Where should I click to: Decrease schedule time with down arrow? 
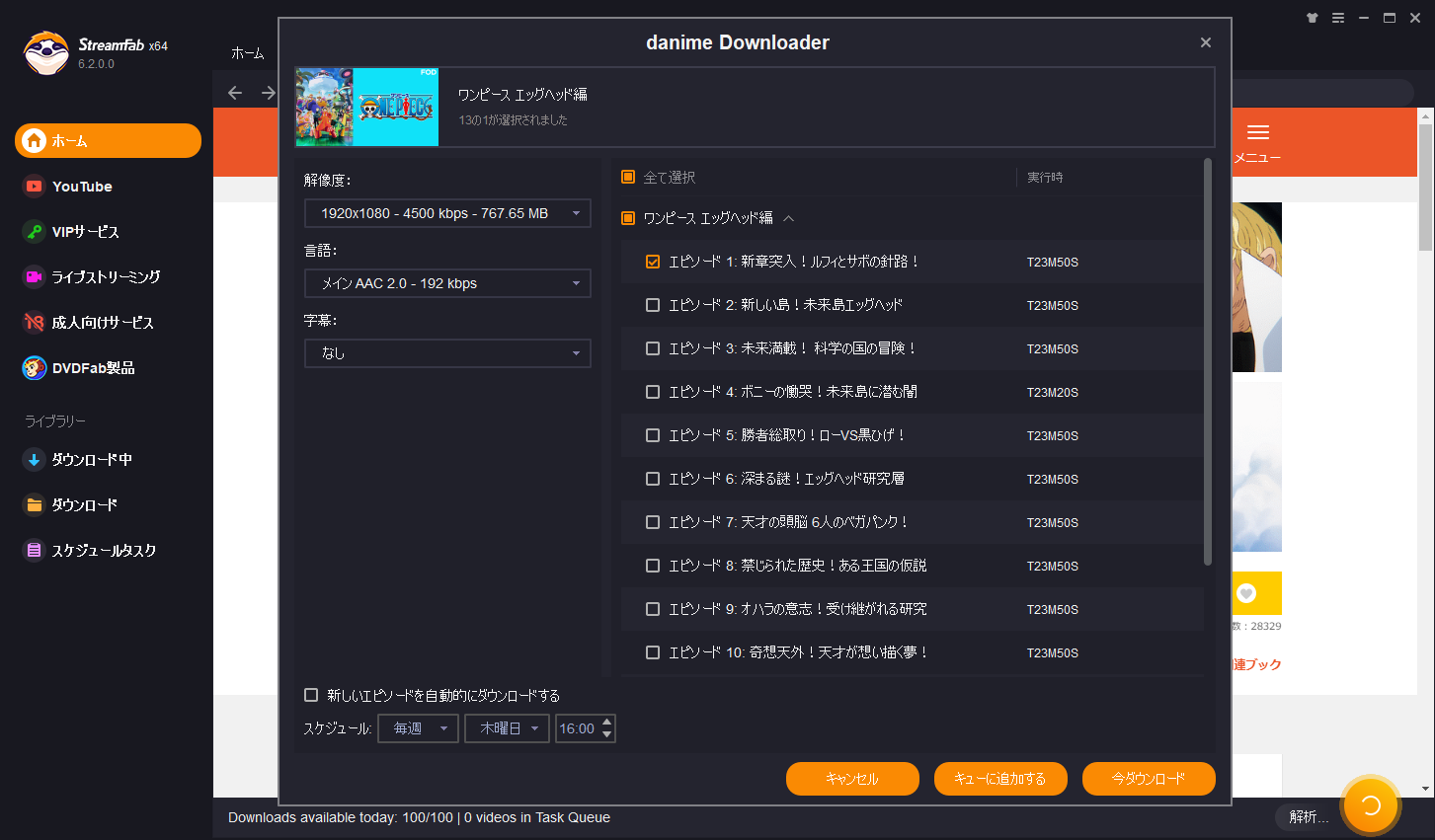tap(607, 735)
